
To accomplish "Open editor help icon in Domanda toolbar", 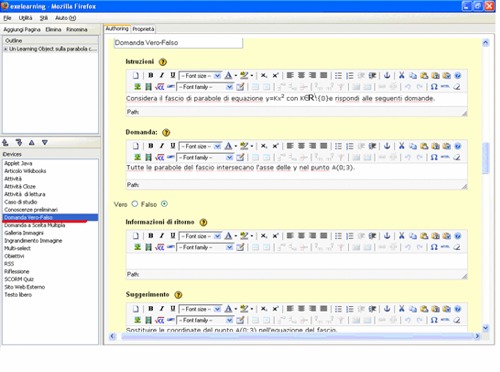I will pyautogui.click(x=458, y=146).
